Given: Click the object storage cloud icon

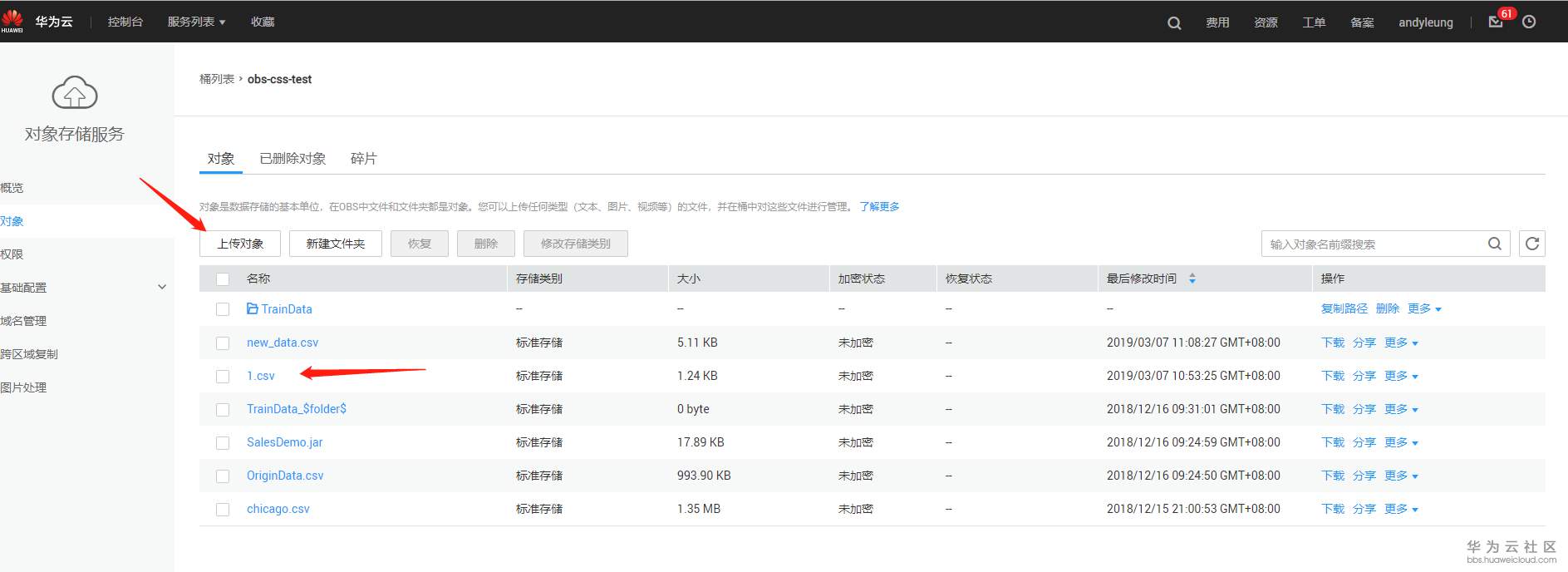Looking at the screenshot, I should point(75,92).
